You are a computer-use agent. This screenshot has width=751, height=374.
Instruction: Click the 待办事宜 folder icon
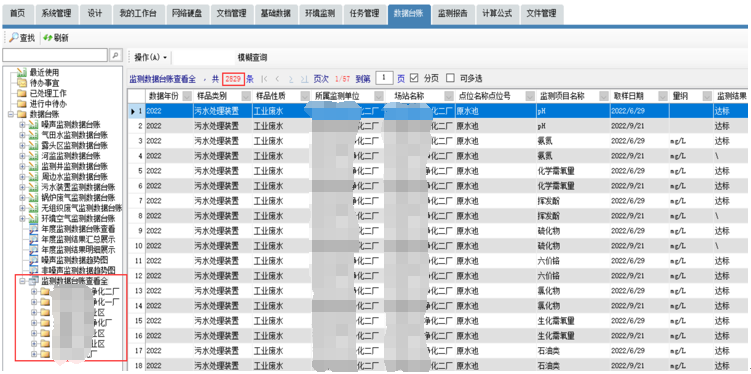point(22,82)
